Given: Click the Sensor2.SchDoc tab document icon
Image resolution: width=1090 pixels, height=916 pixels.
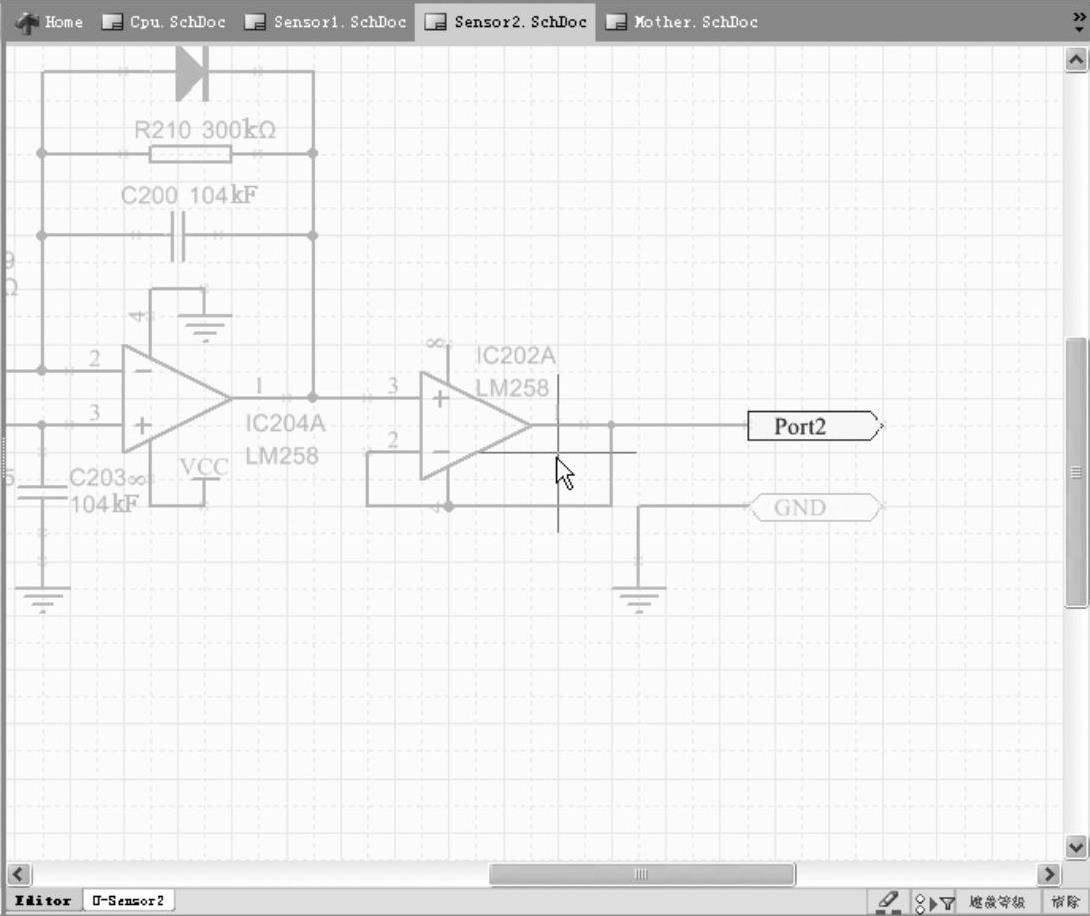Looking at the screenshot, I should (435, 22).
